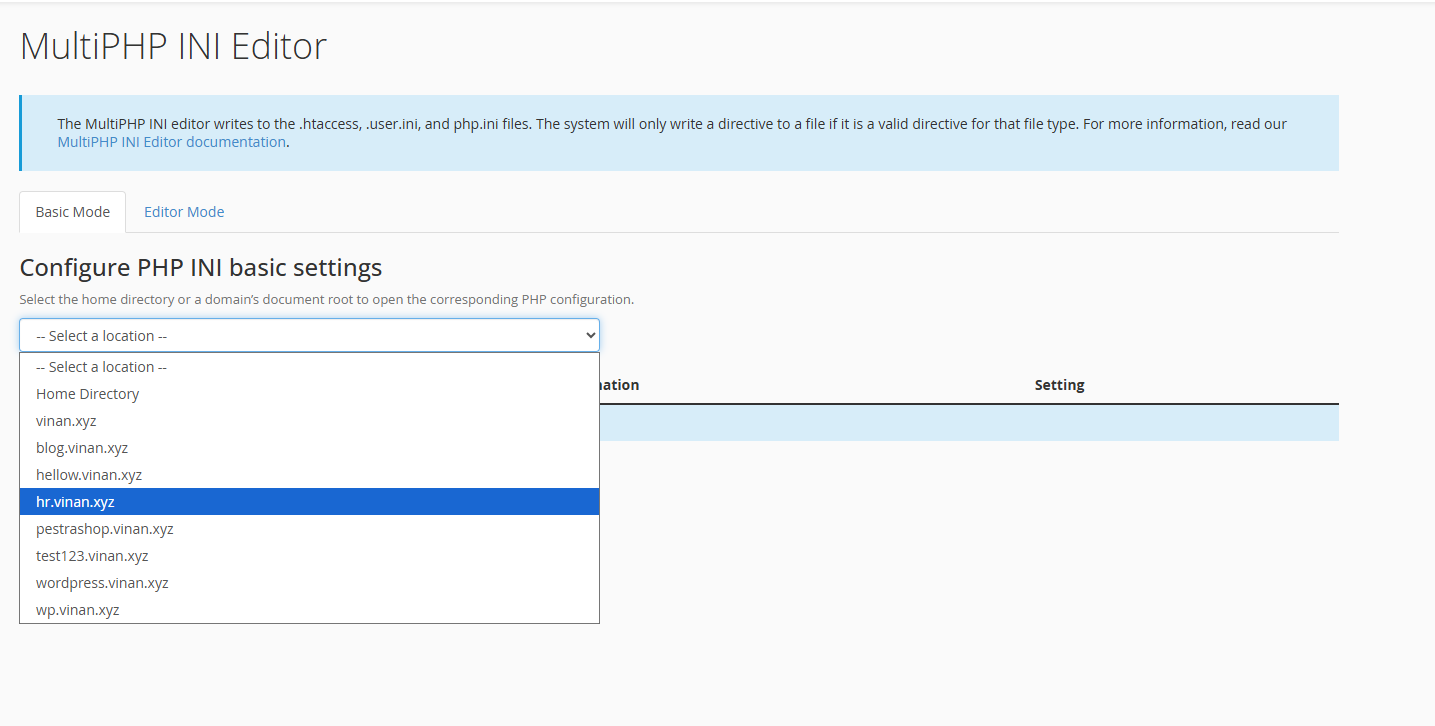Select pestrashop.vinan.xyz from the list
This screenshot has height=726, width=1435.
click(x=104, y=528)
